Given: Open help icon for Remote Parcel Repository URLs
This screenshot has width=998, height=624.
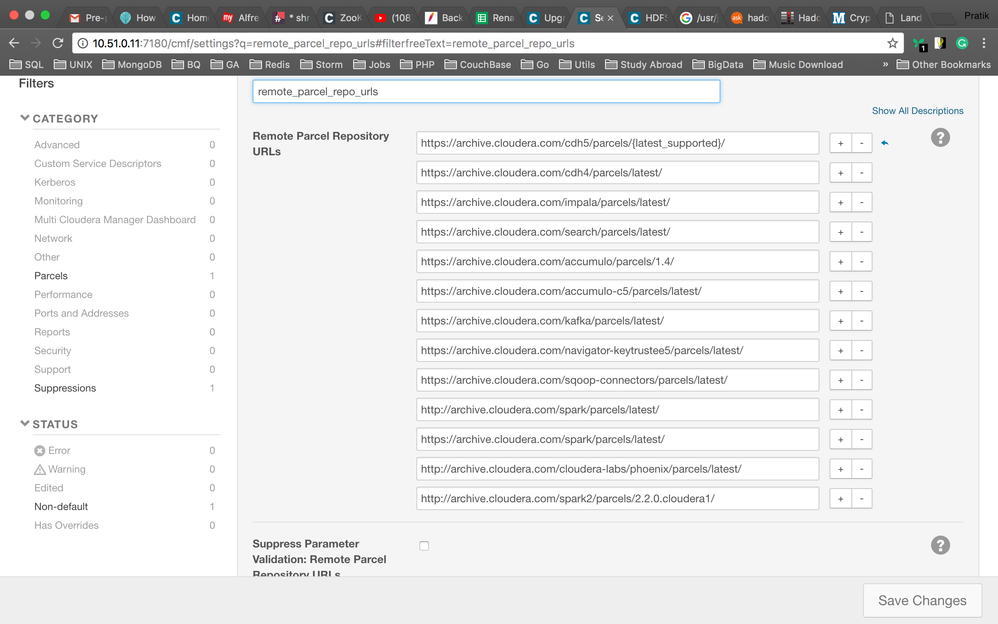Looking at the screenshot, I should (940, 138).
